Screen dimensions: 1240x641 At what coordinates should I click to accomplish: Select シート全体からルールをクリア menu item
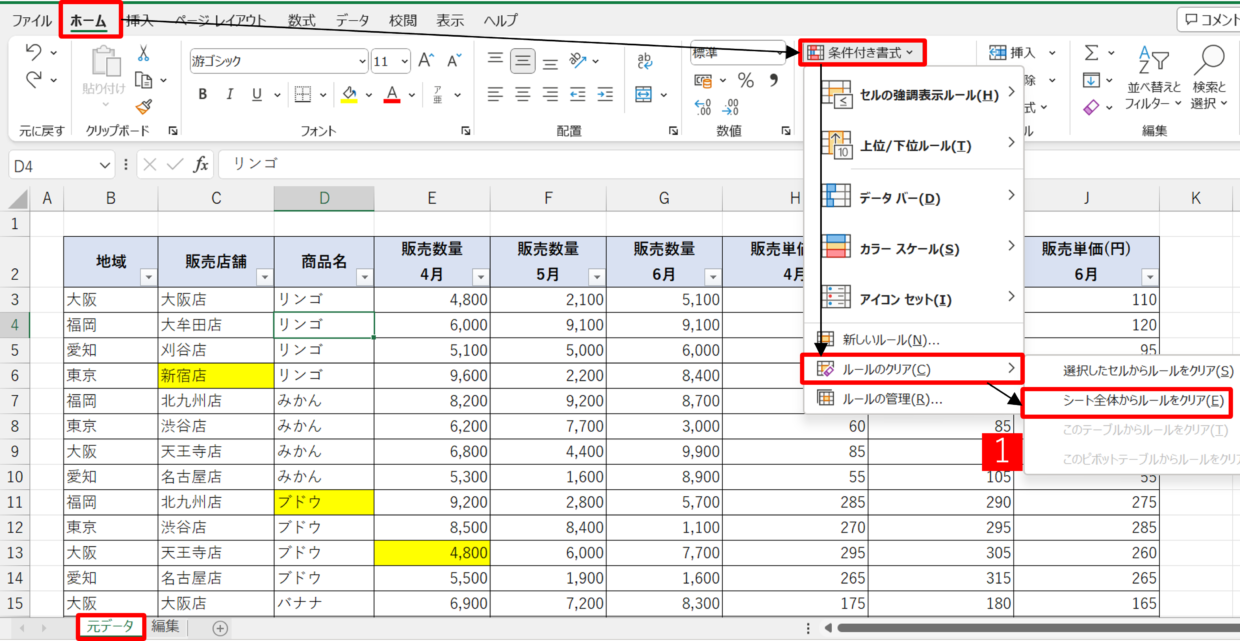(1129, 401)
